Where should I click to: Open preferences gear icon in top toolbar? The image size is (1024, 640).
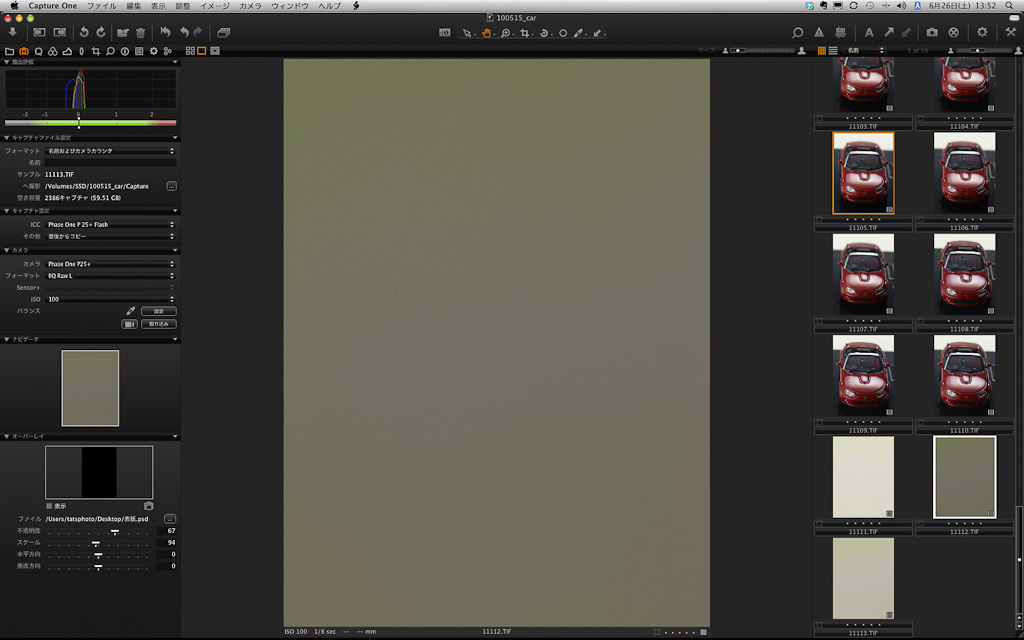point(982,33)
